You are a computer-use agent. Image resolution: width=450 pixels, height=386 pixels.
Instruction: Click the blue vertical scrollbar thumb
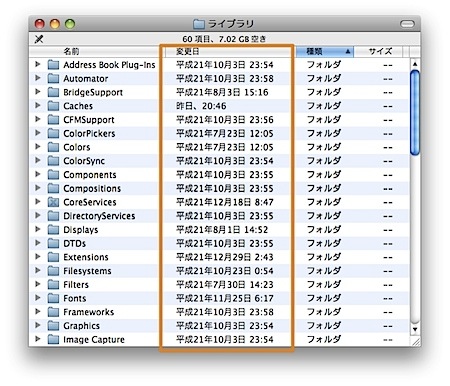(415, 113)
